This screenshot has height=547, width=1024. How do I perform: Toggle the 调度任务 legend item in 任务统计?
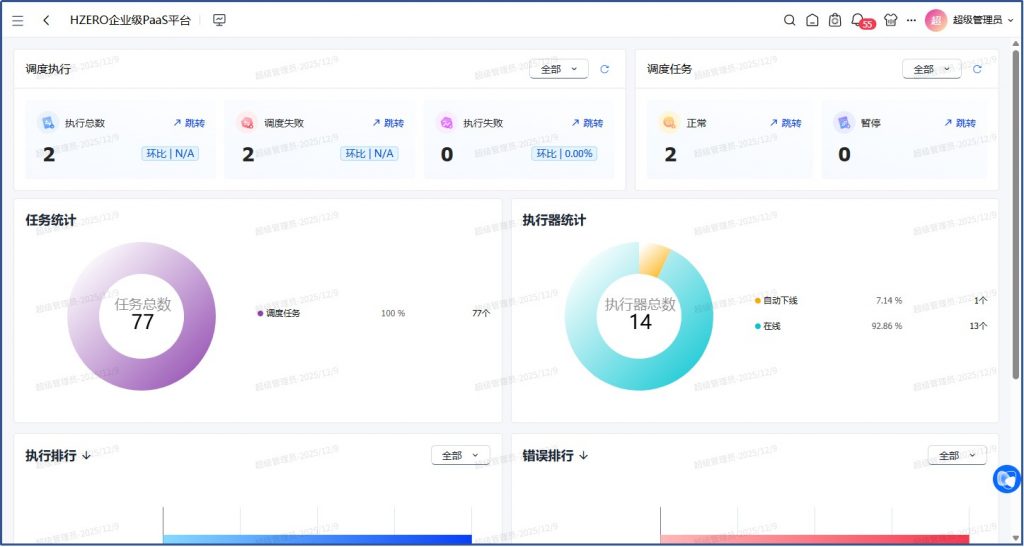[x=280, y=313]
